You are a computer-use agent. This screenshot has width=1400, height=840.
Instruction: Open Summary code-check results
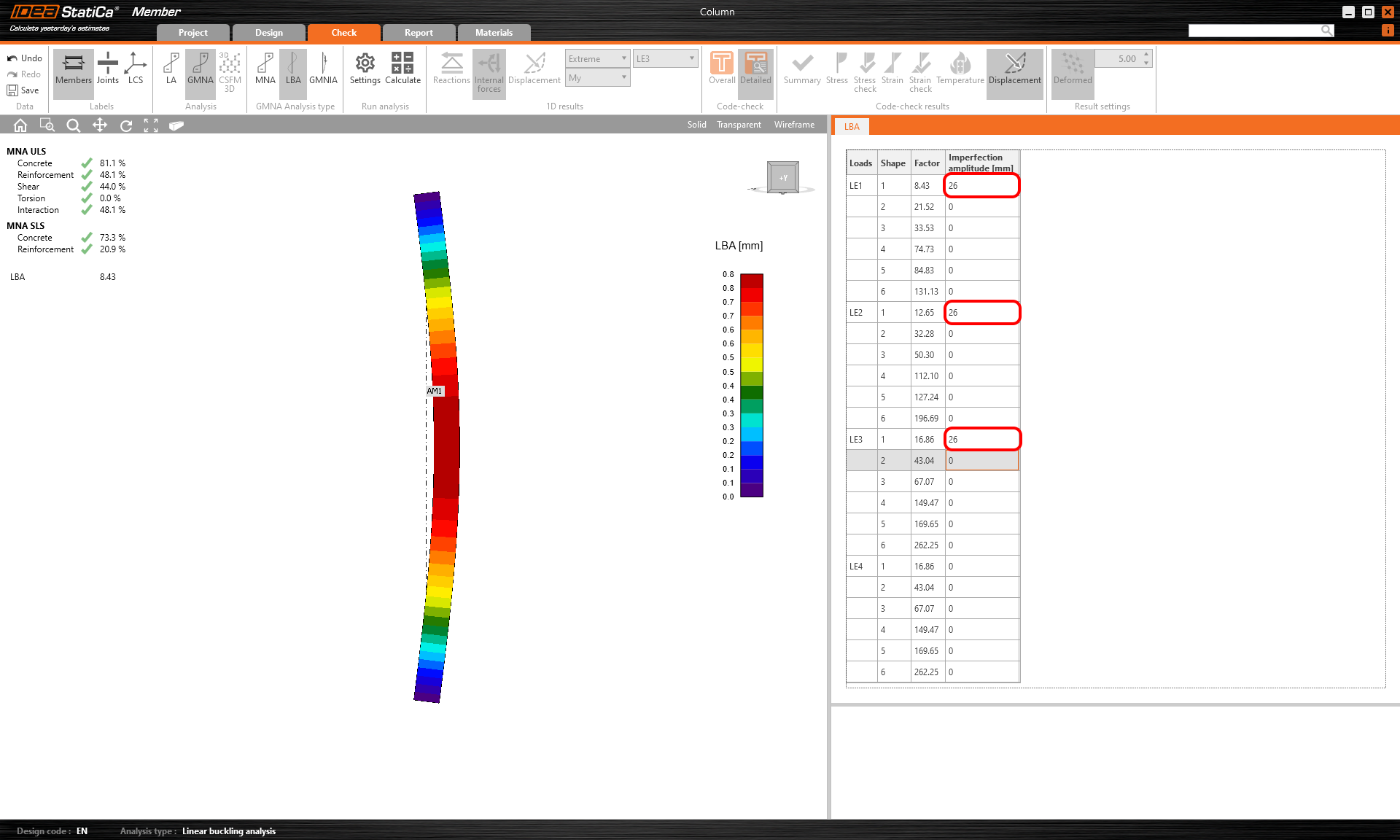tap(802, 69)
